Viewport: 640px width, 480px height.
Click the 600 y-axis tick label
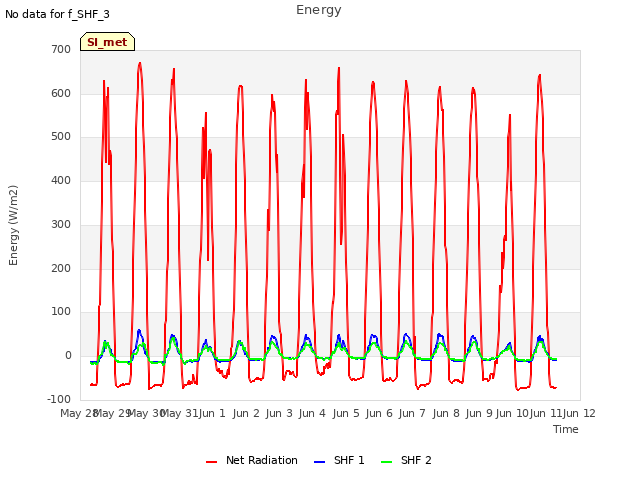(x=61, y=93)
